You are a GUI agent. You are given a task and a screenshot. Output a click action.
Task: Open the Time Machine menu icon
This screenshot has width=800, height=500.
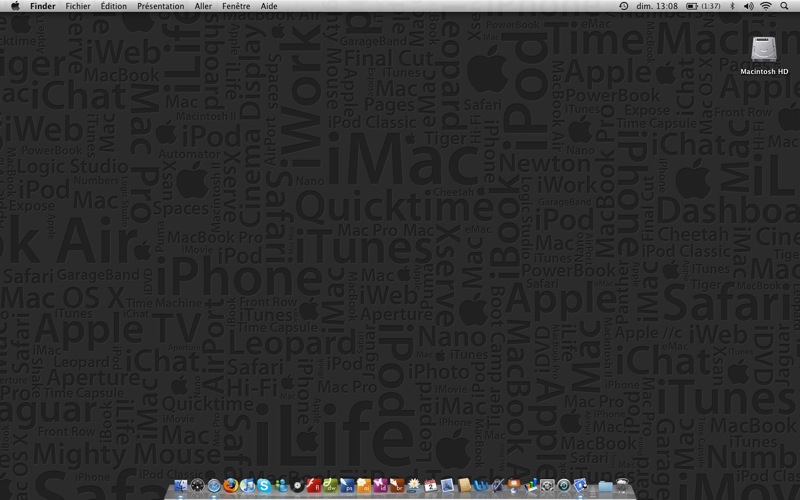[x=623, y=6]
